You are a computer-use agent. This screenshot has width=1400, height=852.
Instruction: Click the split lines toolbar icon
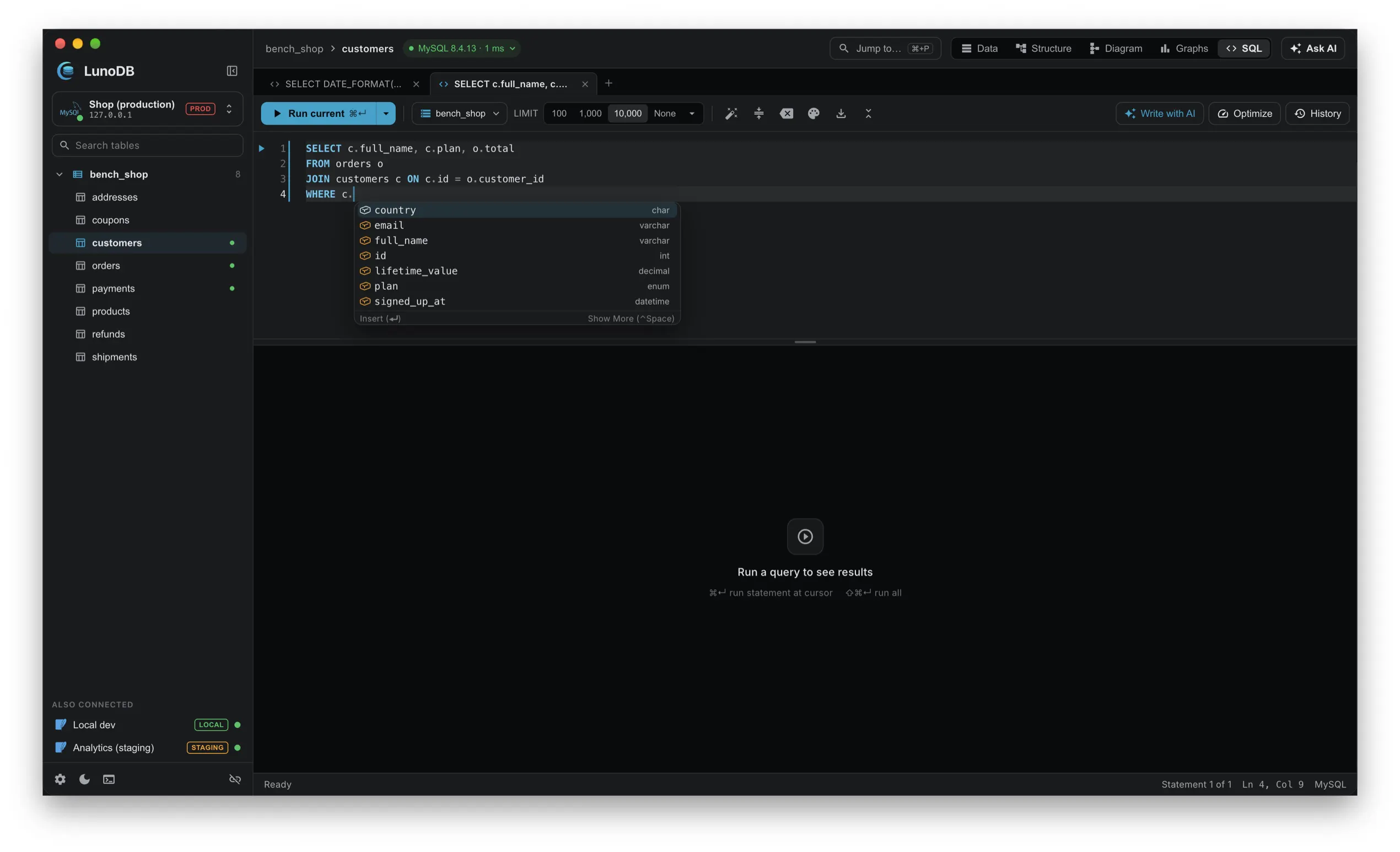point(758,114)
